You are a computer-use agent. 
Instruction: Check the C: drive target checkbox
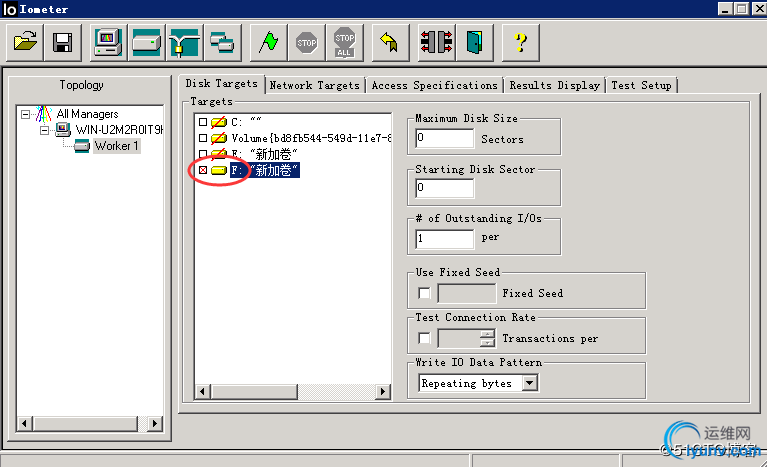[x=203, y=122]
